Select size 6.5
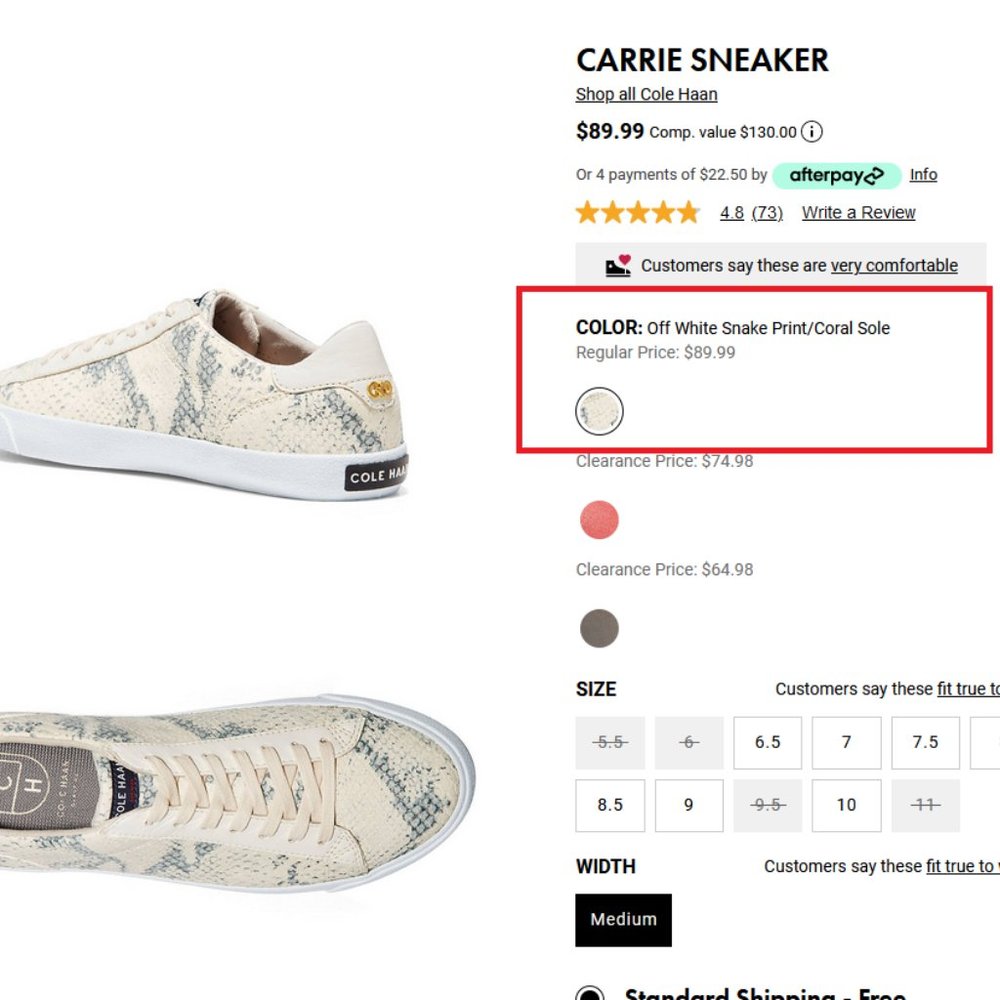The image size is (1000, 1000). tap(767, 742)
